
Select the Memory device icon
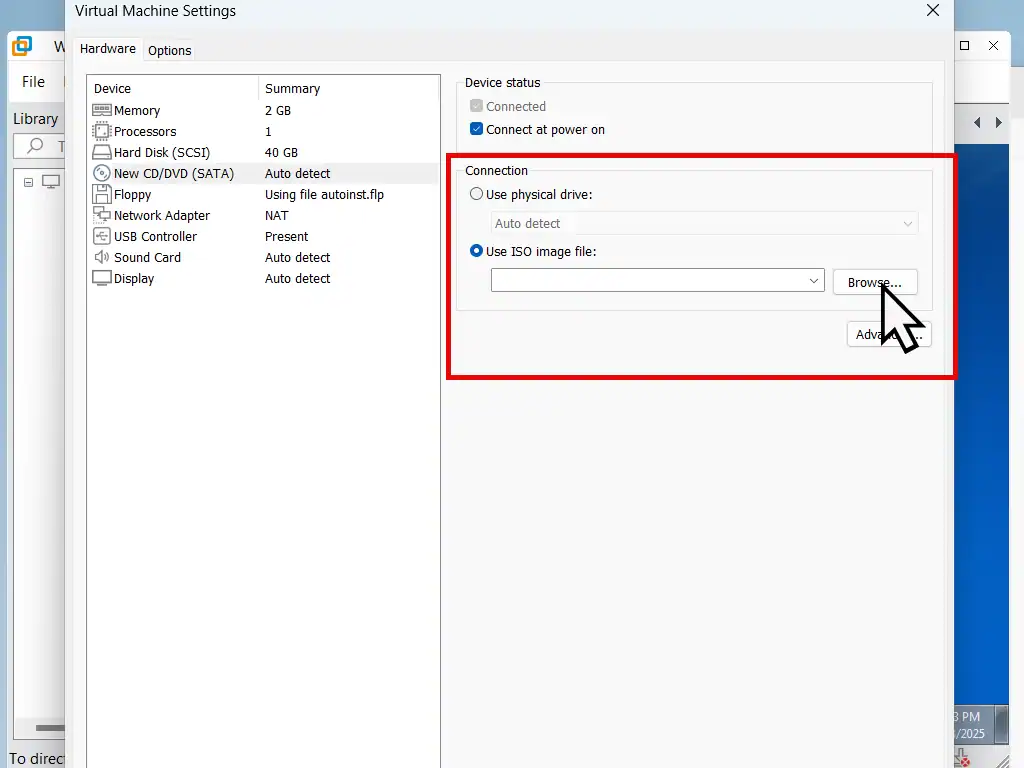101,110
